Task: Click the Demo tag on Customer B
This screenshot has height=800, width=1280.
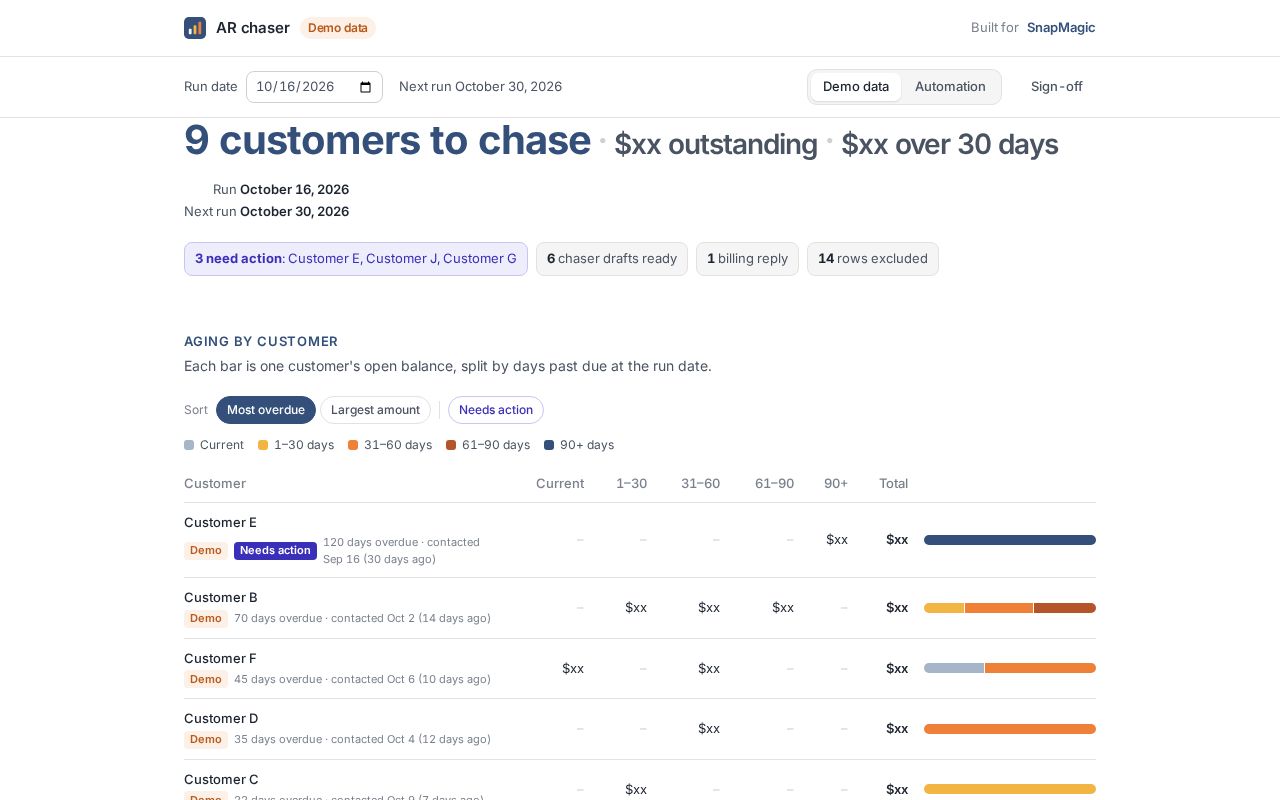Action: [206, 619]
